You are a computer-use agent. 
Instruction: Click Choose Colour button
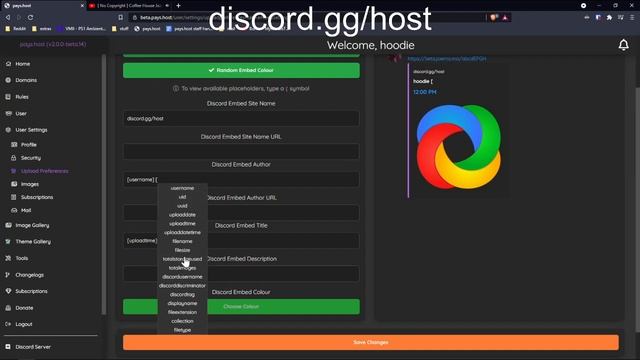(241, 307)
